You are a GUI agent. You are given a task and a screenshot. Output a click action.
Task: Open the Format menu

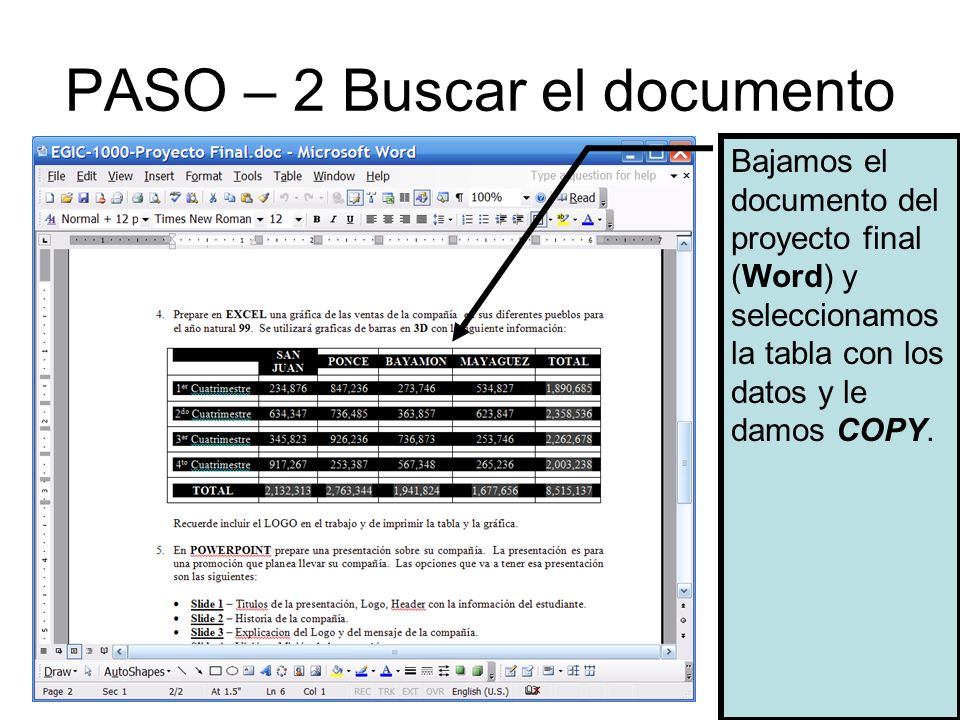(x=204, y=176)
